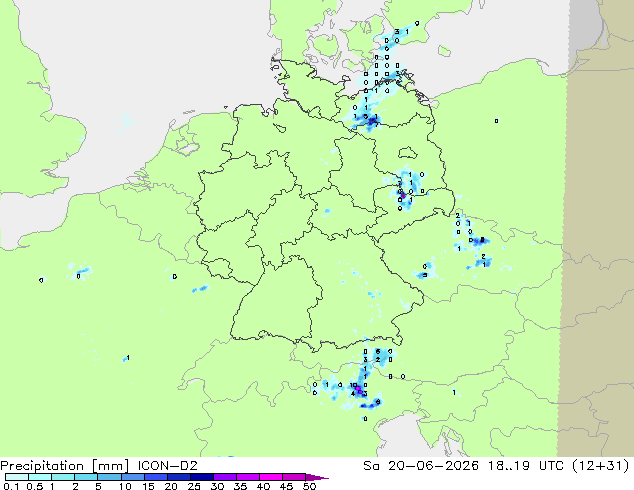Click the [mm] unit label
The height and width of the screenshot is (490, 634).
tap(111, 466)
